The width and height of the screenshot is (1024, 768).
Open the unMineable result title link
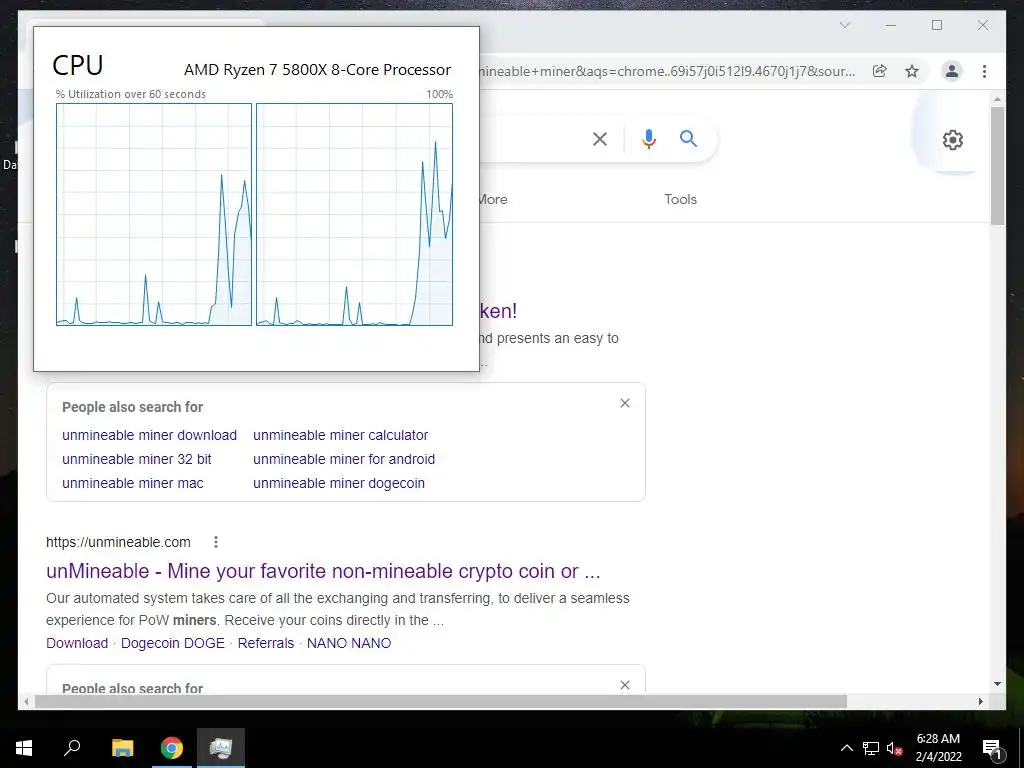(x=323, y=571)
